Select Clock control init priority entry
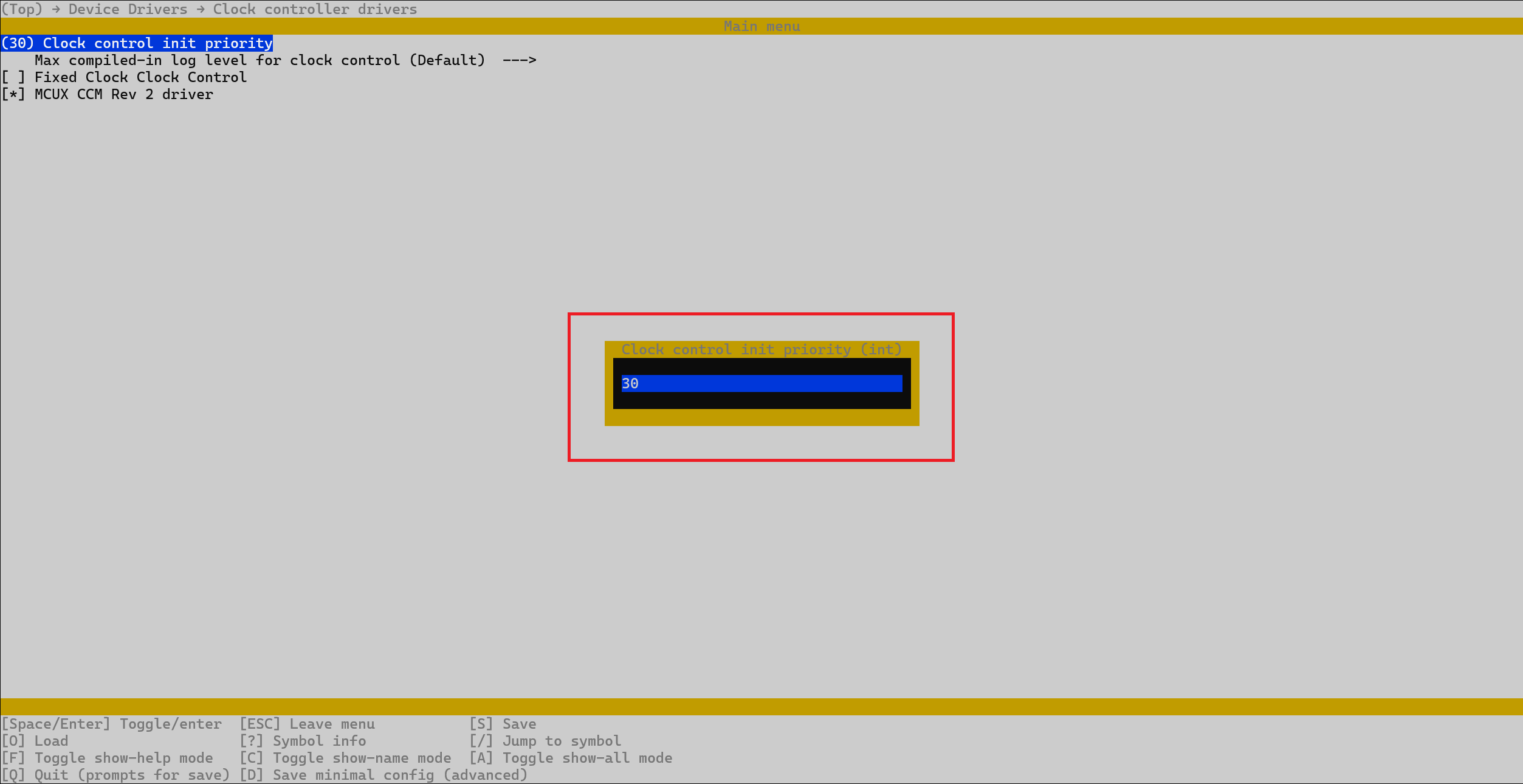Viewport: 1523px width, 784px height. tap(137, 43)
